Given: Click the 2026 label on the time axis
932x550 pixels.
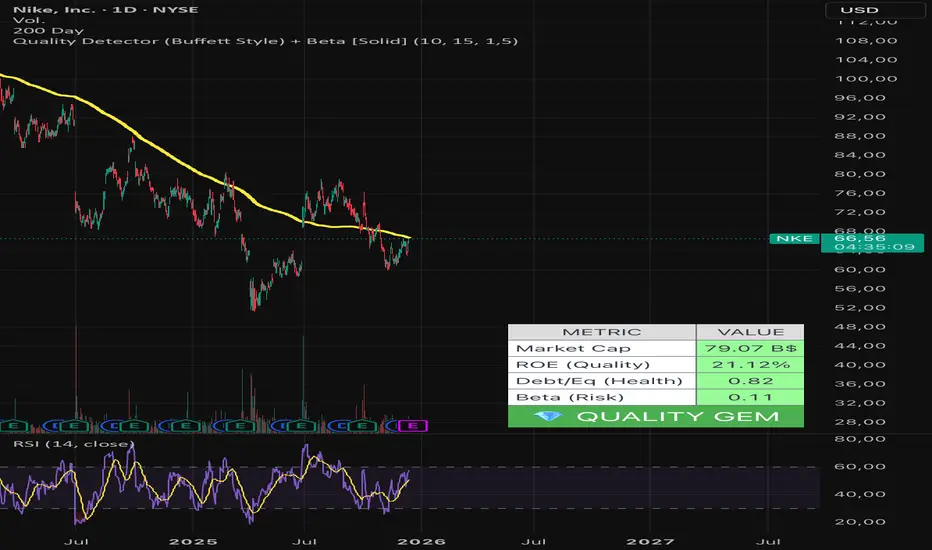Looking at the screenshot, I should [421, 542].
